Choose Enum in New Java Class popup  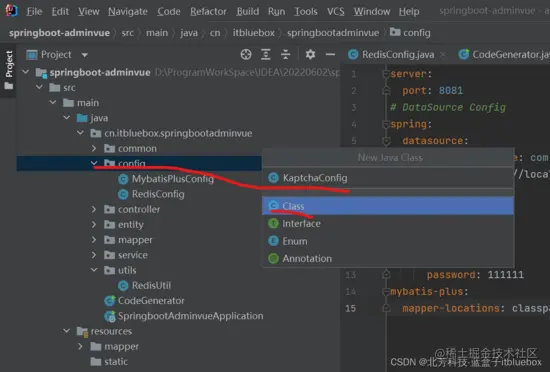(388, 241)
